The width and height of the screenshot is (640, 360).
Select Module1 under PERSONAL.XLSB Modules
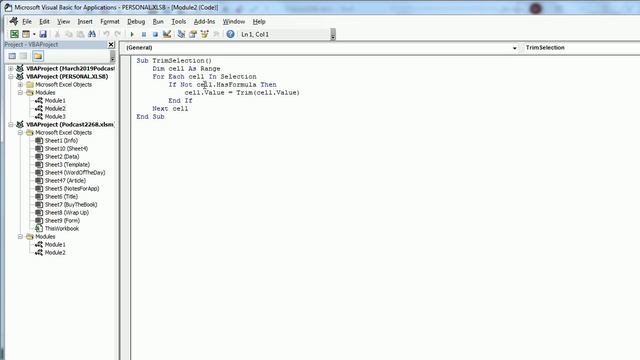click(x=55, y=100)
